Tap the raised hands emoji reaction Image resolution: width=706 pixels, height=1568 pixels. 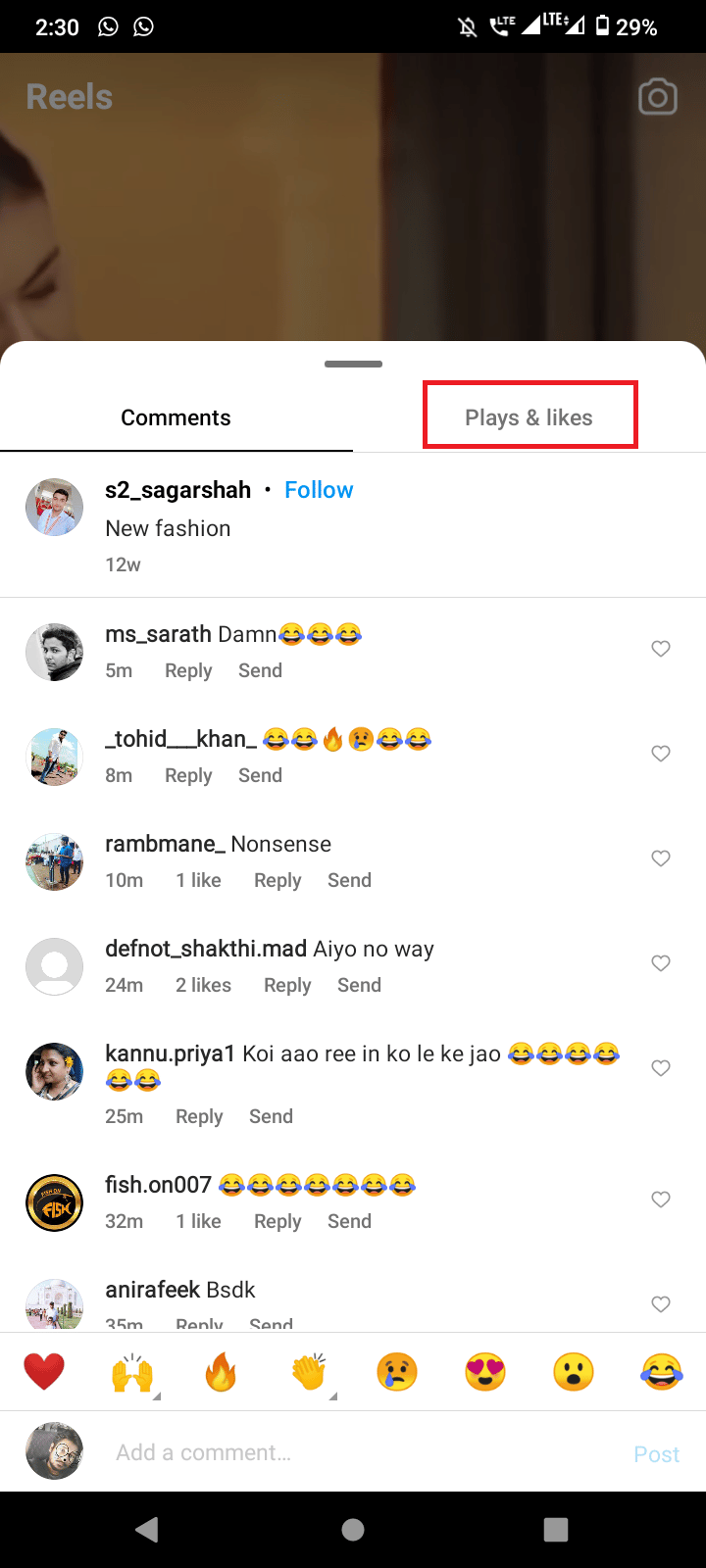click(x=132, y=1372)
